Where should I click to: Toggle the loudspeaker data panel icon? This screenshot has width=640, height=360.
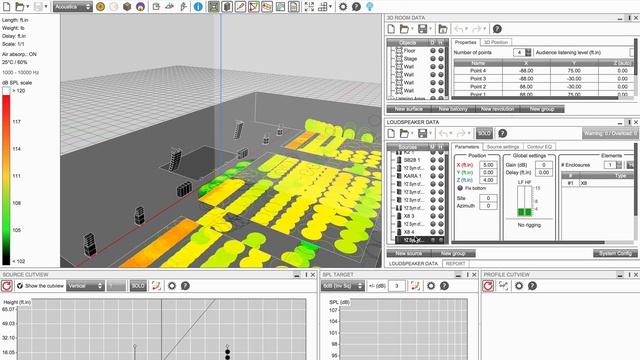[x=227, y=7]
